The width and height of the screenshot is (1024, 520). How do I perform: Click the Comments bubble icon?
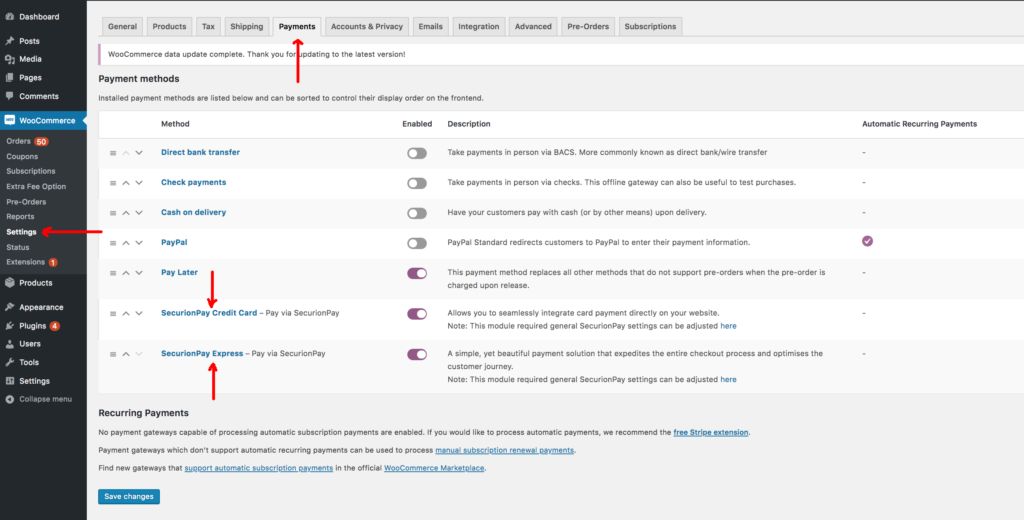[10, 96]
